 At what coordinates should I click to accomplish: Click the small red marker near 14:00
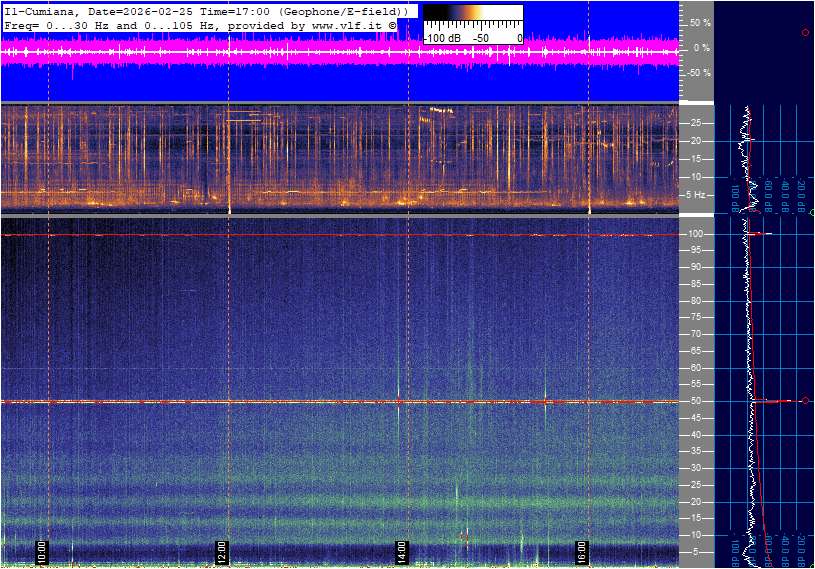464,536
